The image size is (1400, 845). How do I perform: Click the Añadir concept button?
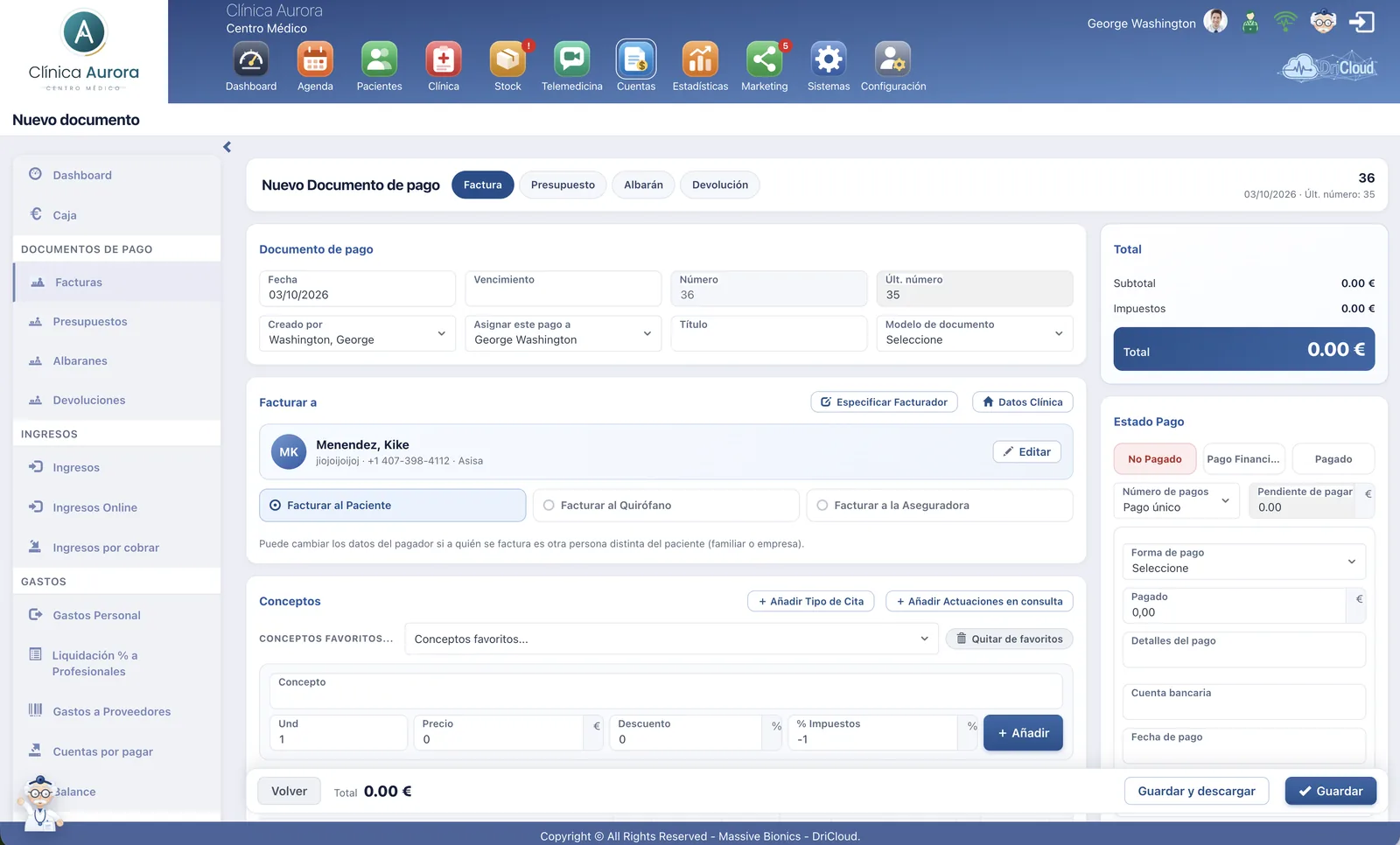(1023, 733)
